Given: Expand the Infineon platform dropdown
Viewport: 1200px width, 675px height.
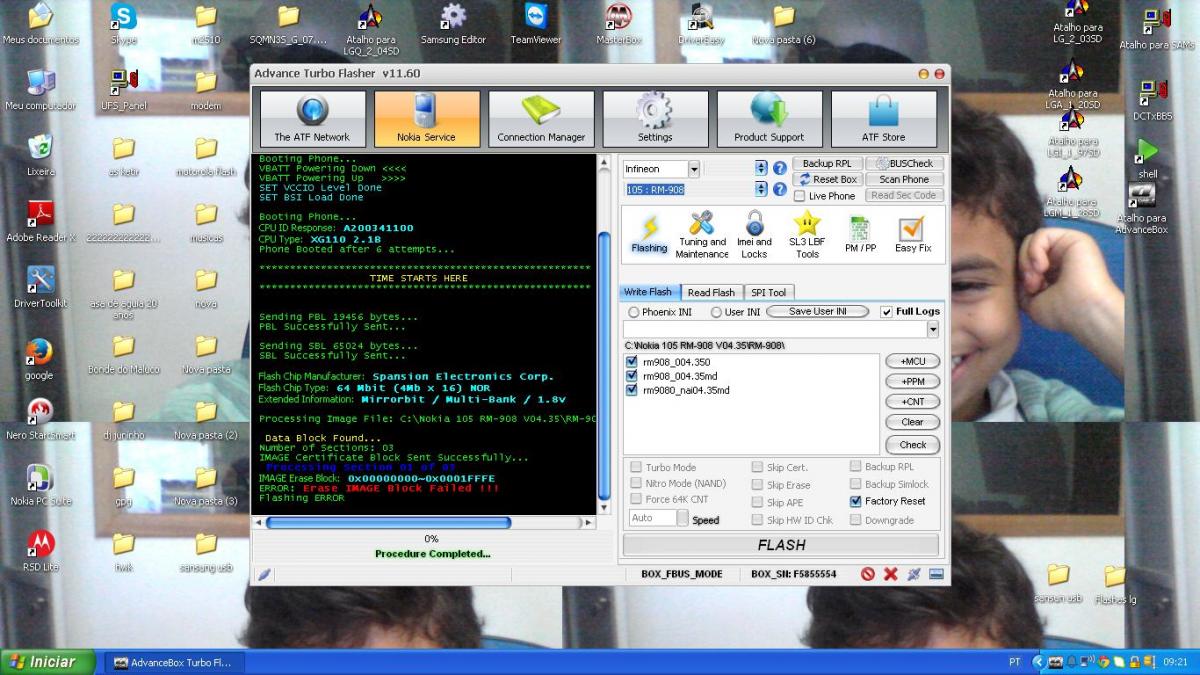Looking at the screenshot, I should (693, 169).
